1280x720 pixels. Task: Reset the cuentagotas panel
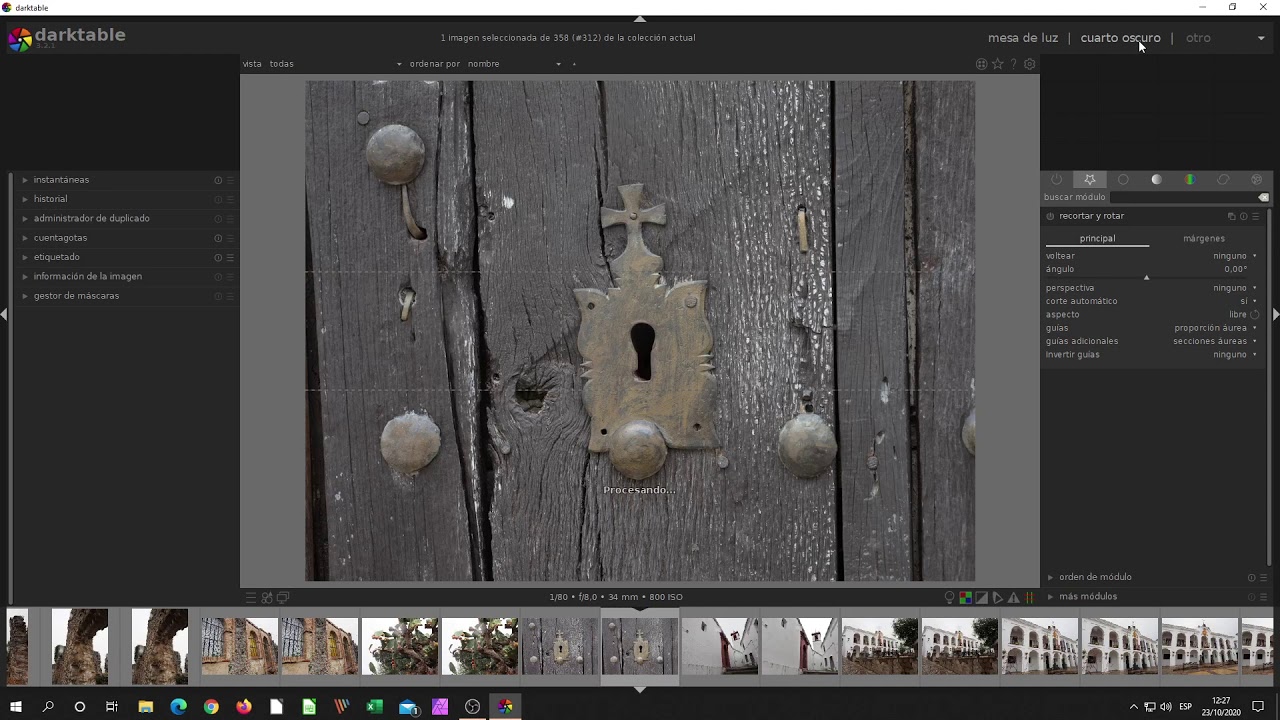click(x=218, y=238)
